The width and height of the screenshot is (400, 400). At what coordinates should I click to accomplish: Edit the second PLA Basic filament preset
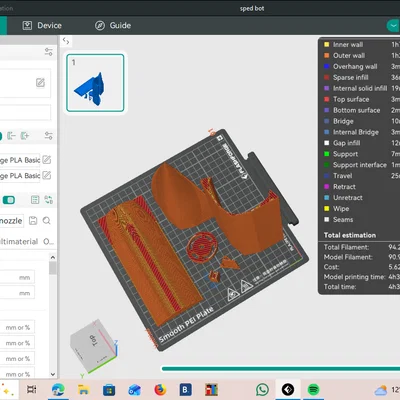tap(47, 175)
